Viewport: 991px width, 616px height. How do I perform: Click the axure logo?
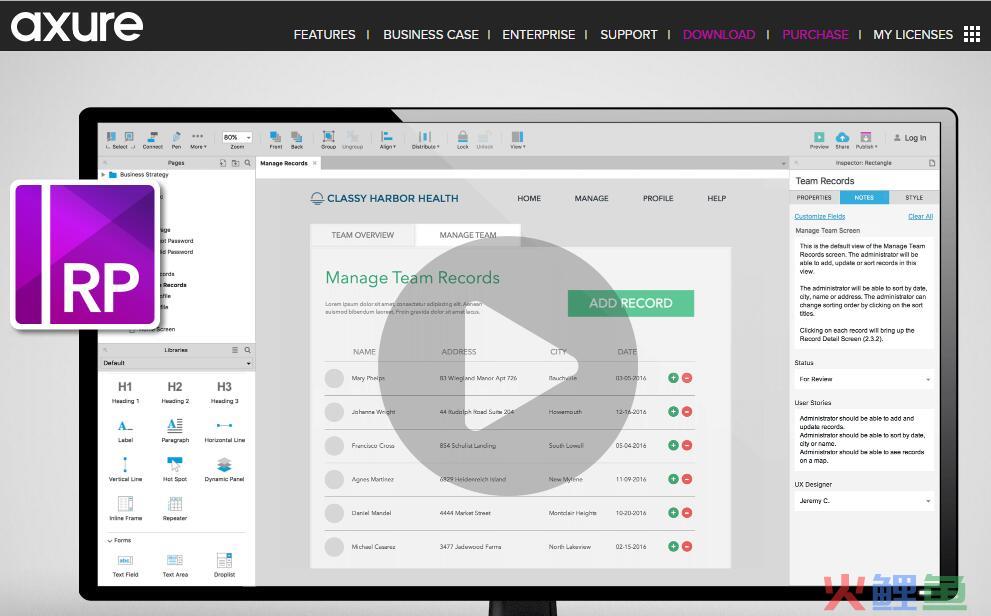pos(76,26)
